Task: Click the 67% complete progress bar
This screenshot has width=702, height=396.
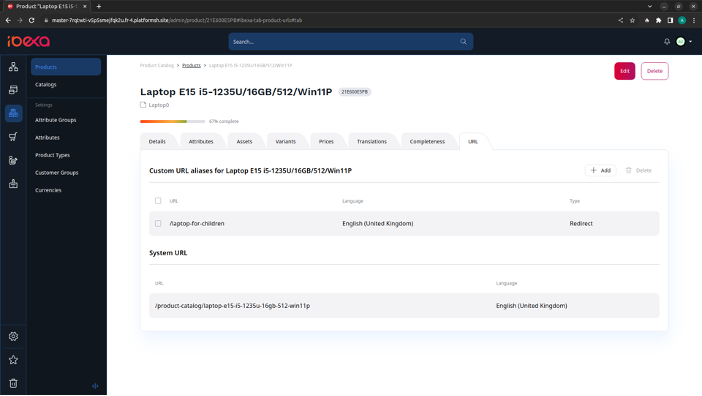Action: click(x=172, y=121)
